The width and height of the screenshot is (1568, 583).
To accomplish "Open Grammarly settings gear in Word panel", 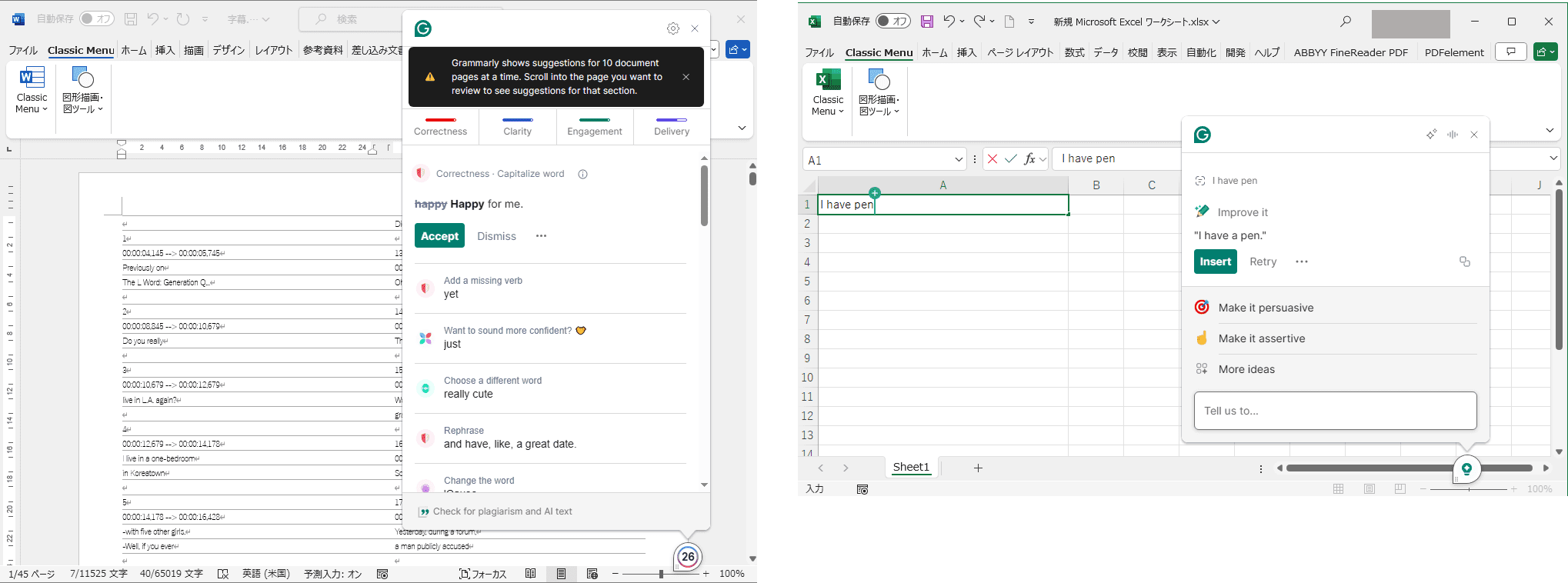I will (x=673, y=28).
